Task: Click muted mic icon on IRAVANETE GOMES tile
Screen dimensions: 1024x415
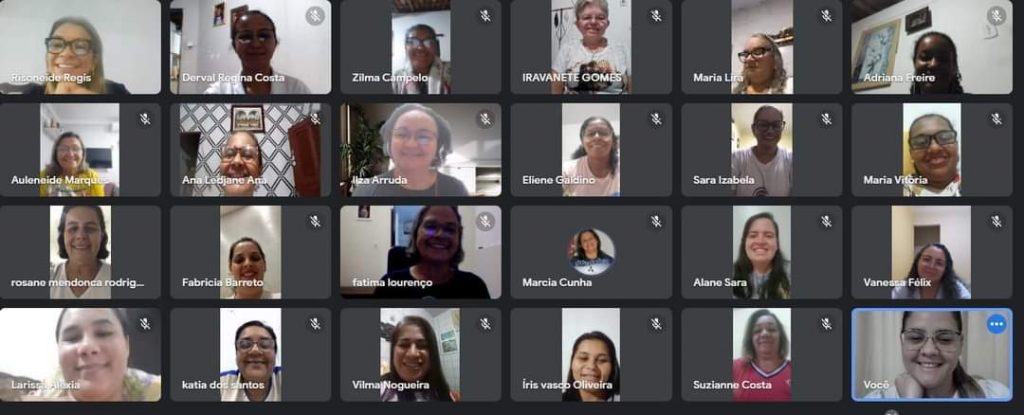Action: pyautogui.click(x=656, y=16)
